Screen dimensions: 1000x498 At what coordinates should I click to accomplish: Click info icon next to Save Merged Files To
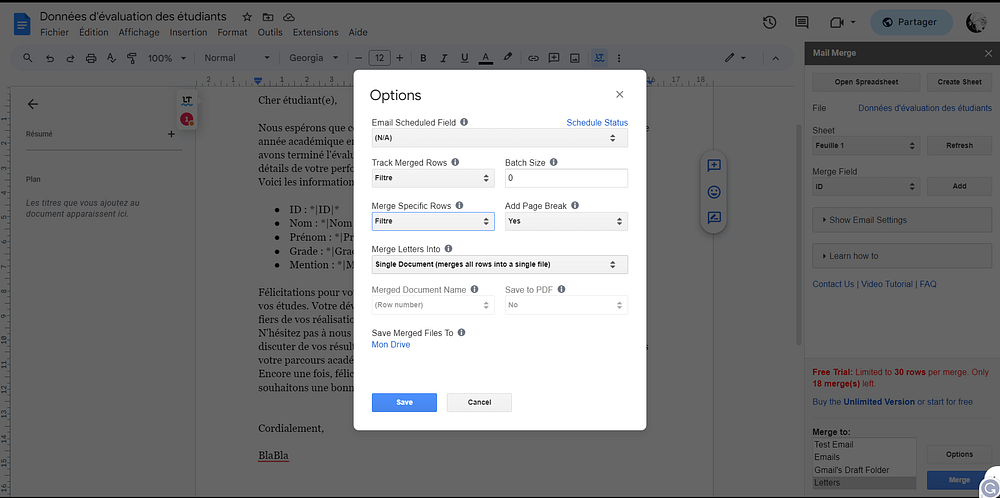(462, 332)
